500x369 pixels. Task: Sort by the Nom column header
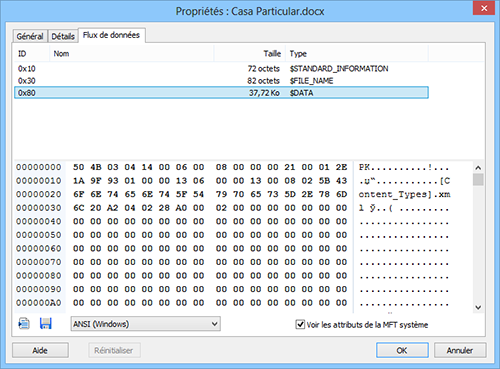click(132, 54)
